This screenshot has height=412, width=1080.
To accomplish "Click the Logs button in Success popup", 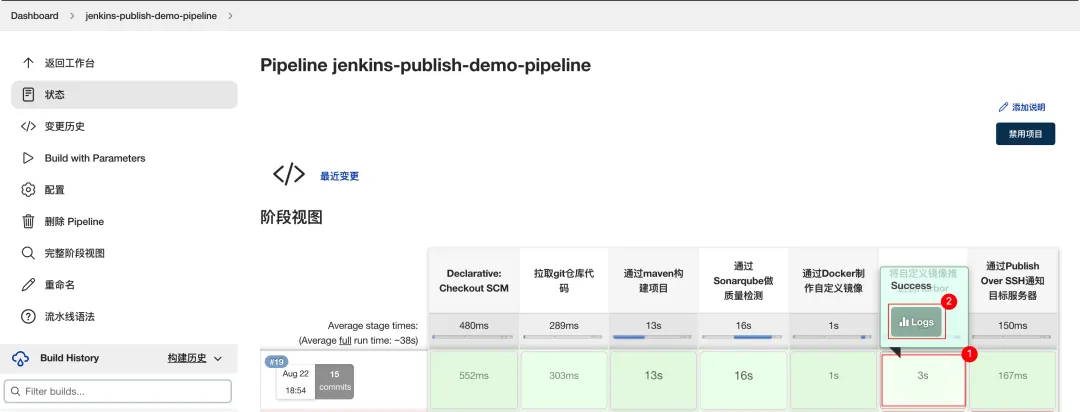I will pyautogui.click(x=916, y=322).
